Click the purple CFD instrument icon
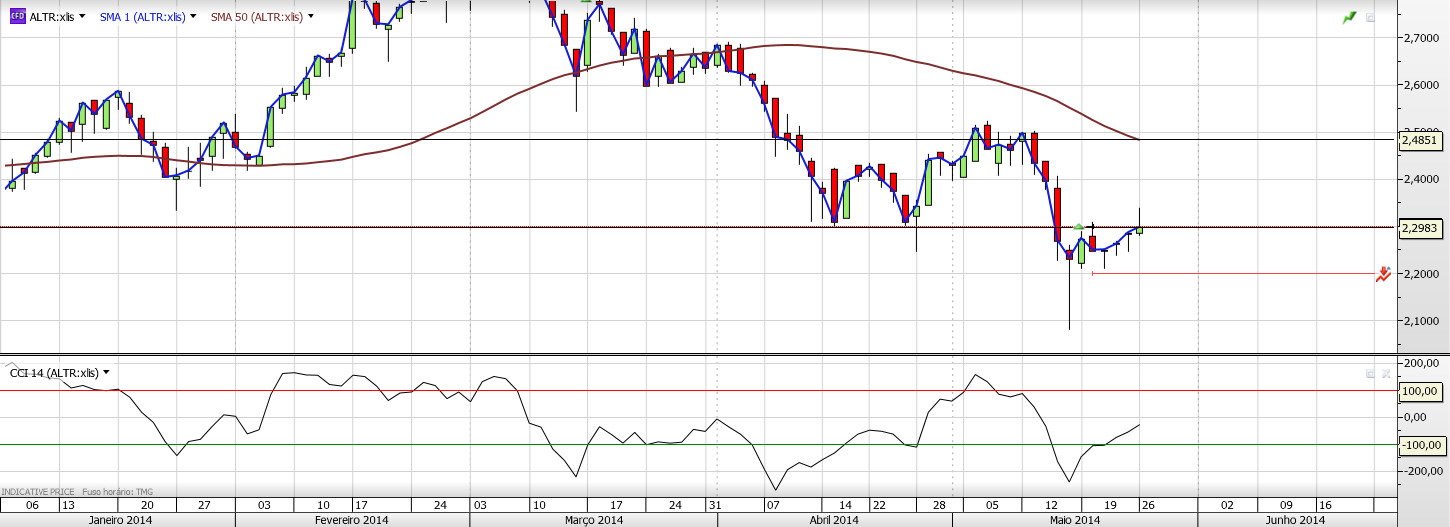Viewport: 1450px width, 527px height. [x=17, y=17]
